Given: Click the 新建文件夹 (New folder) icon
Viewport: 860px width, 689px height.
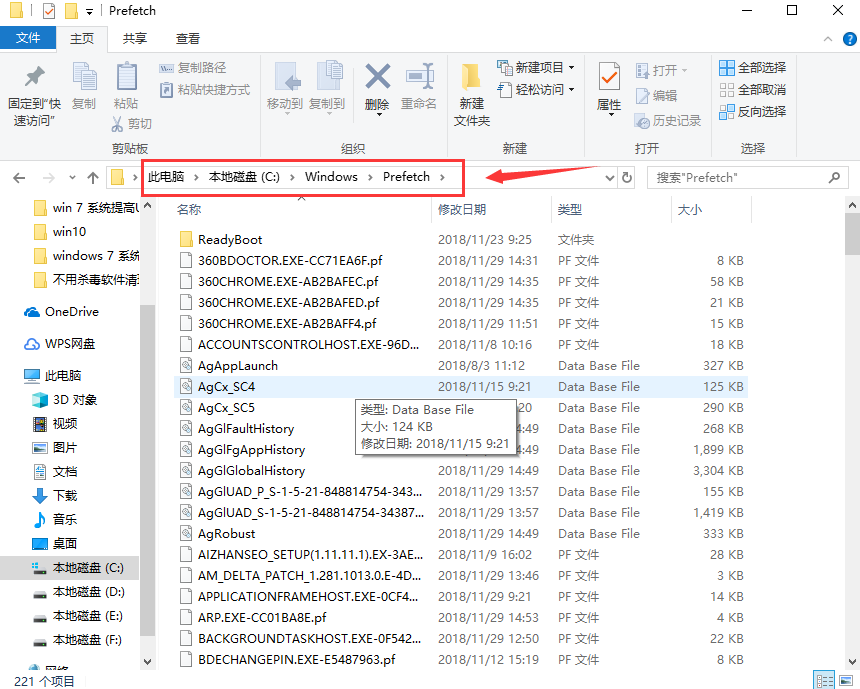Looking at the screenshot, I should 471,78.
